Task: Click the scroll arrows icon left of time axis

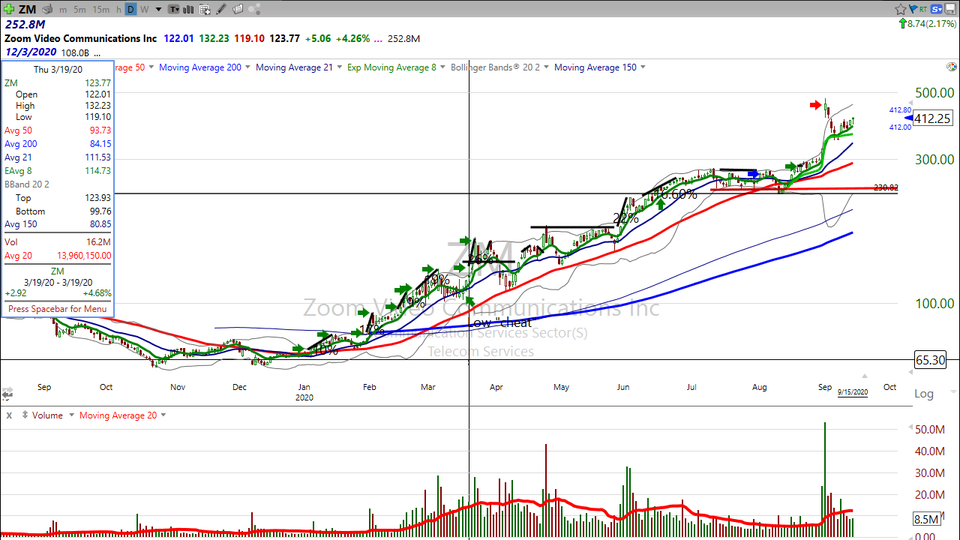Action: [x=7, y=392]
